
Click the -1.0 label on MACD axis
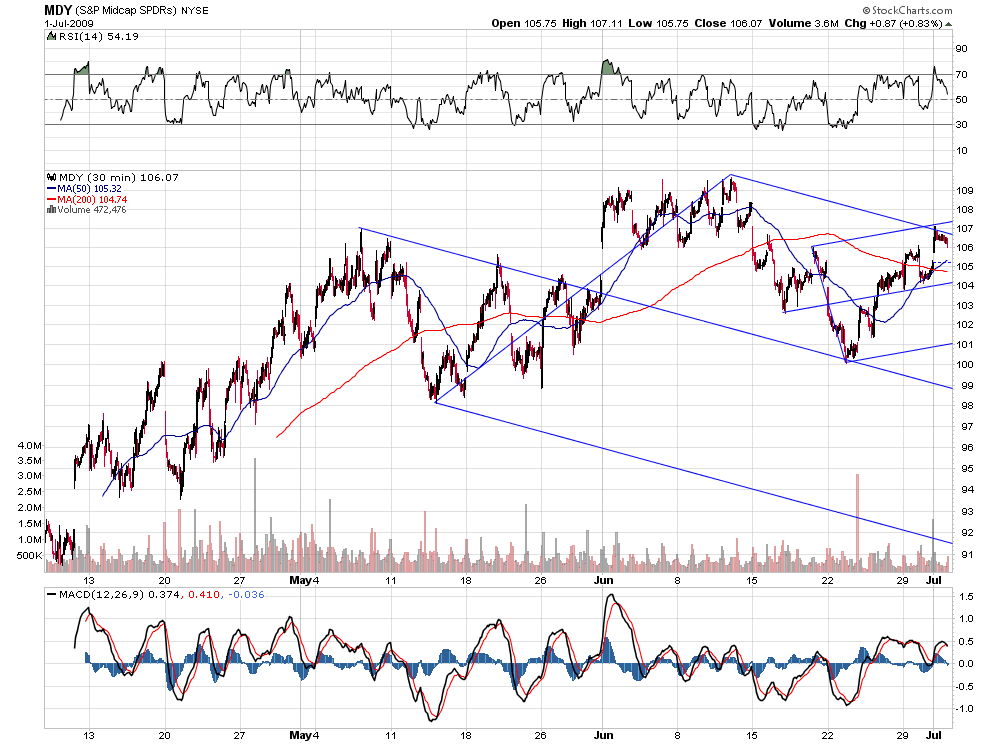965,709
